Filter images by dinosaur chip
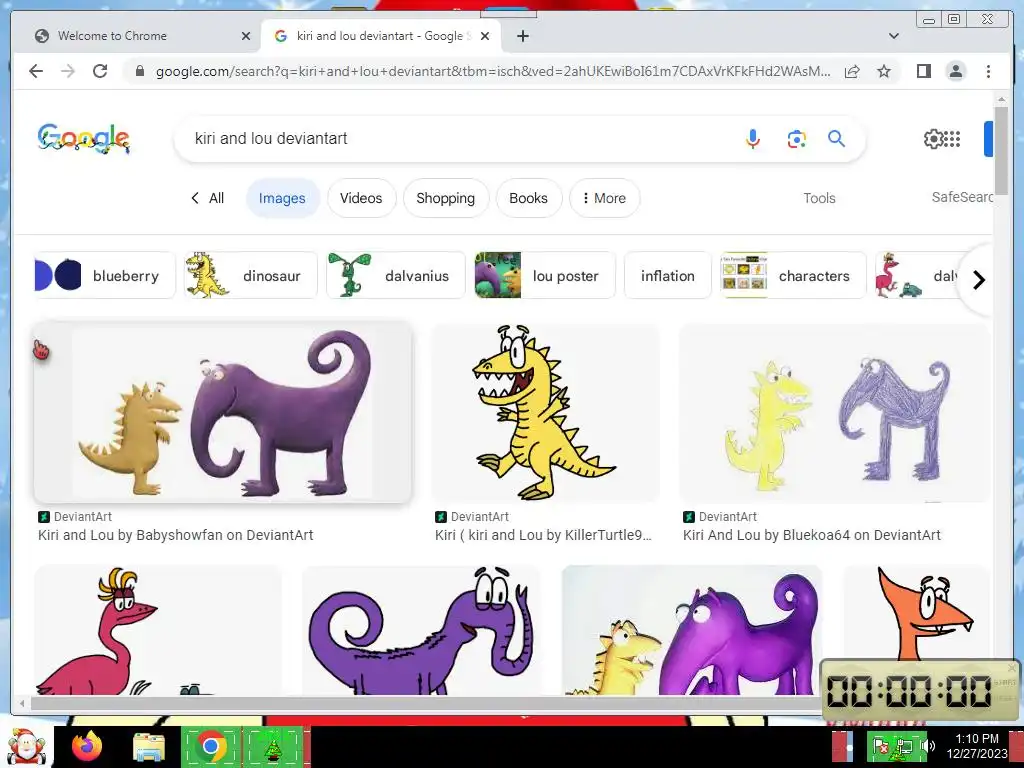The width and height of the screenshot is (1024, 768). click(x=251, y=276)
